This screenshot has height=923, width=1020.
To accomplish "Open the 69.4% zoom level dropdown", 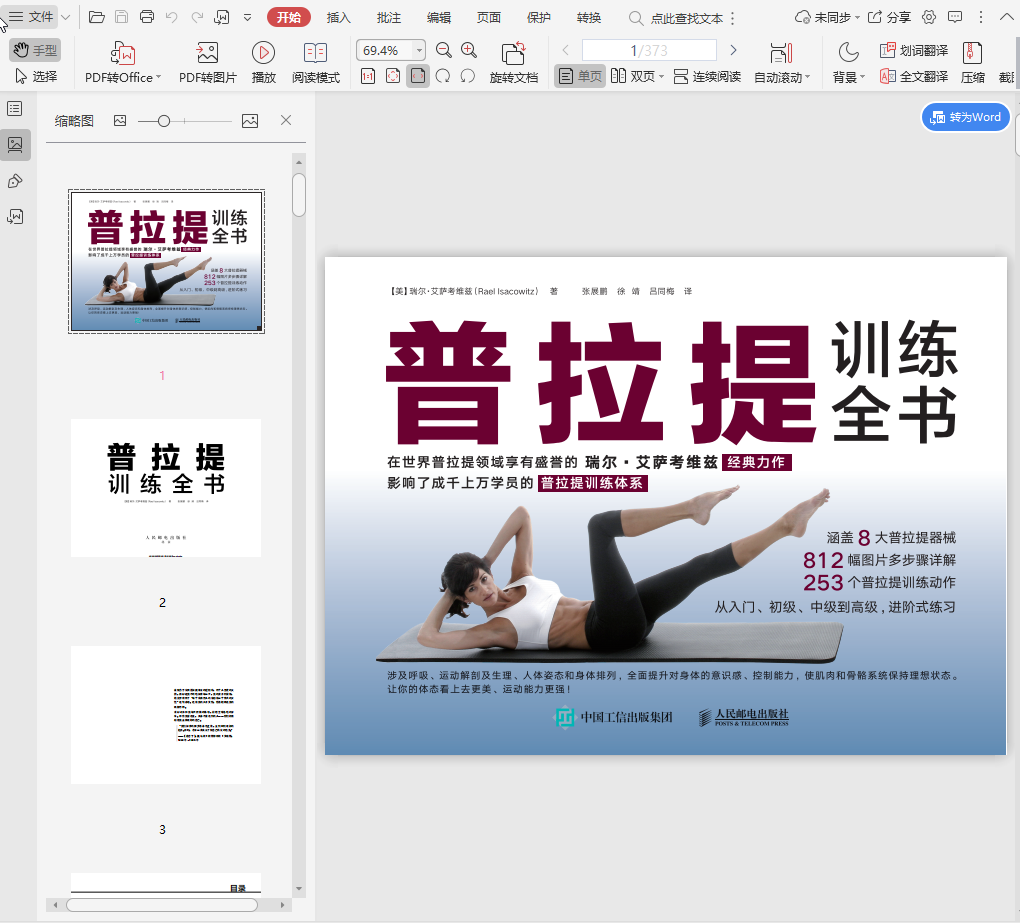I will 418,50.
